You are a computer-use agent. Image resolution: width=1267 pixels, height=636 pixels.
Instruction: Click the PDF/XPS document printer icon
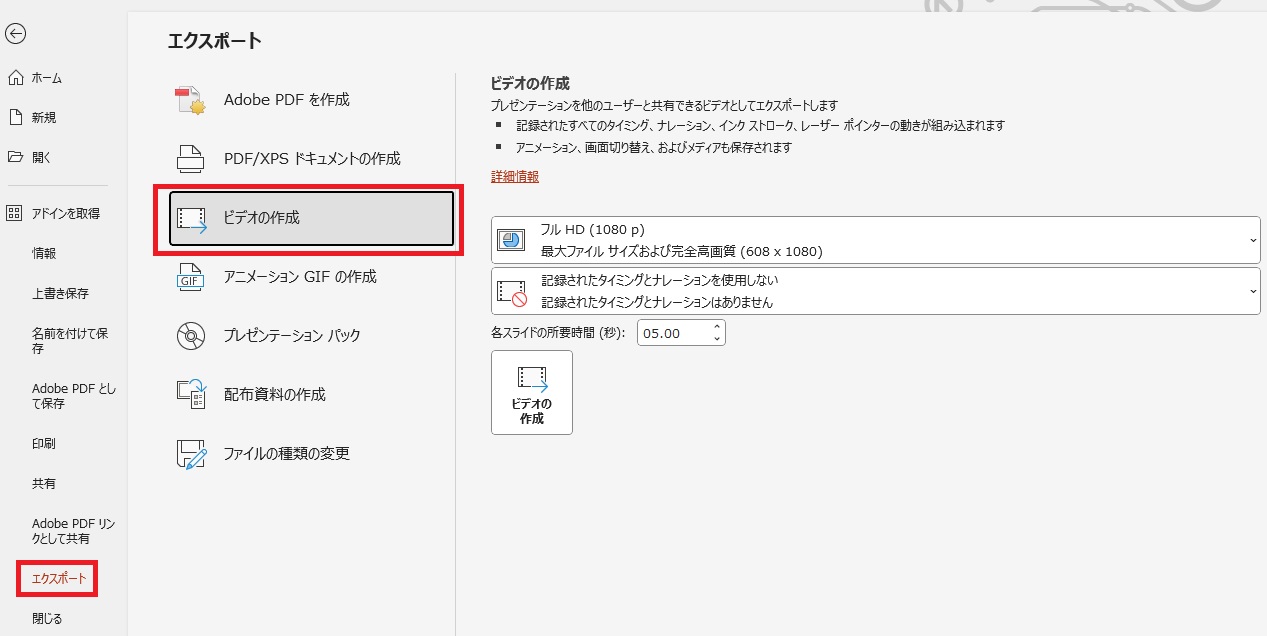point(190,158)
